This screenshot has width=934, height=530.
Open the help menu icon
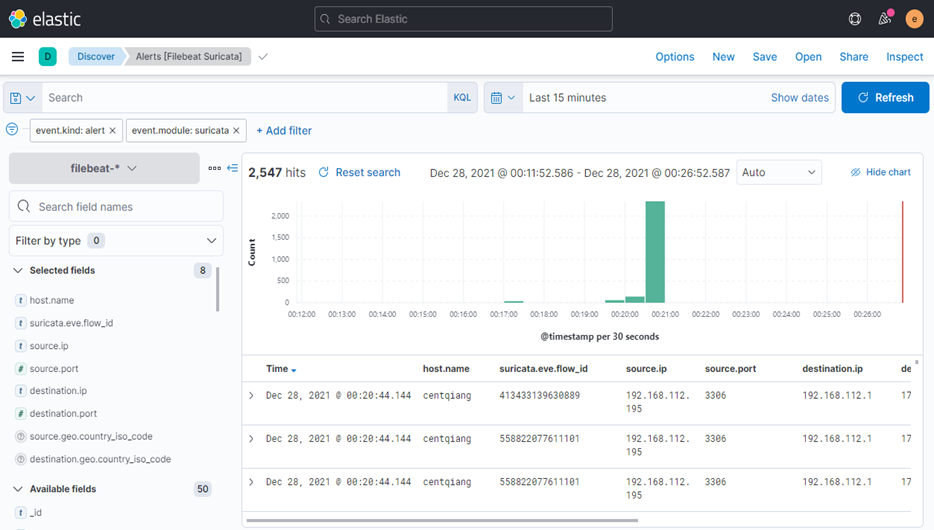[855, 19]
